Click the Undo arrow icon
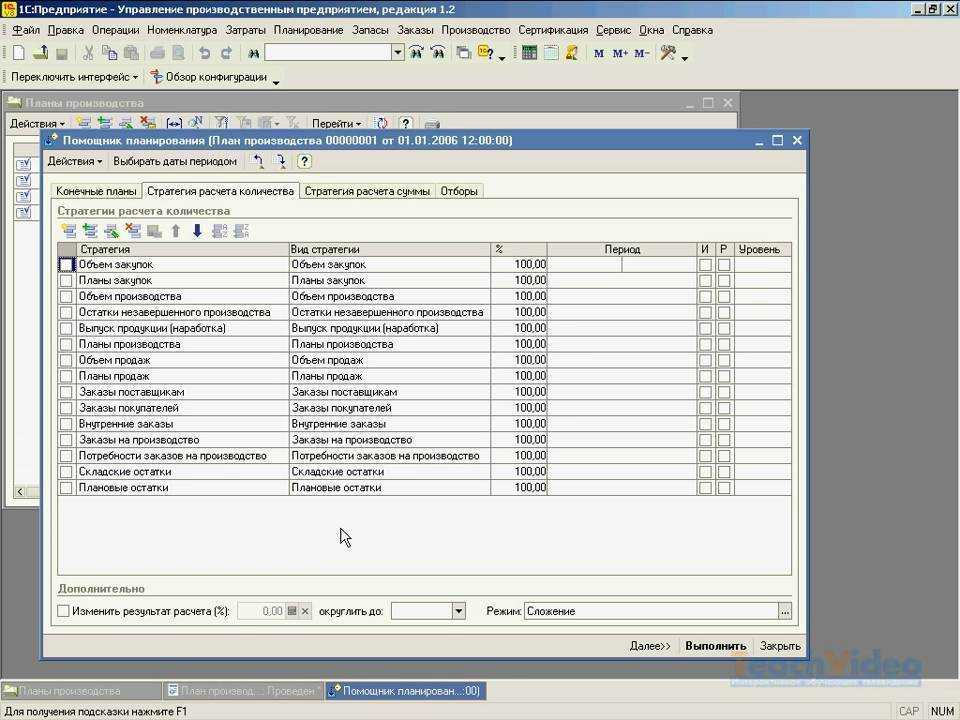The image size is (960, 720). (x=204, y=53)
